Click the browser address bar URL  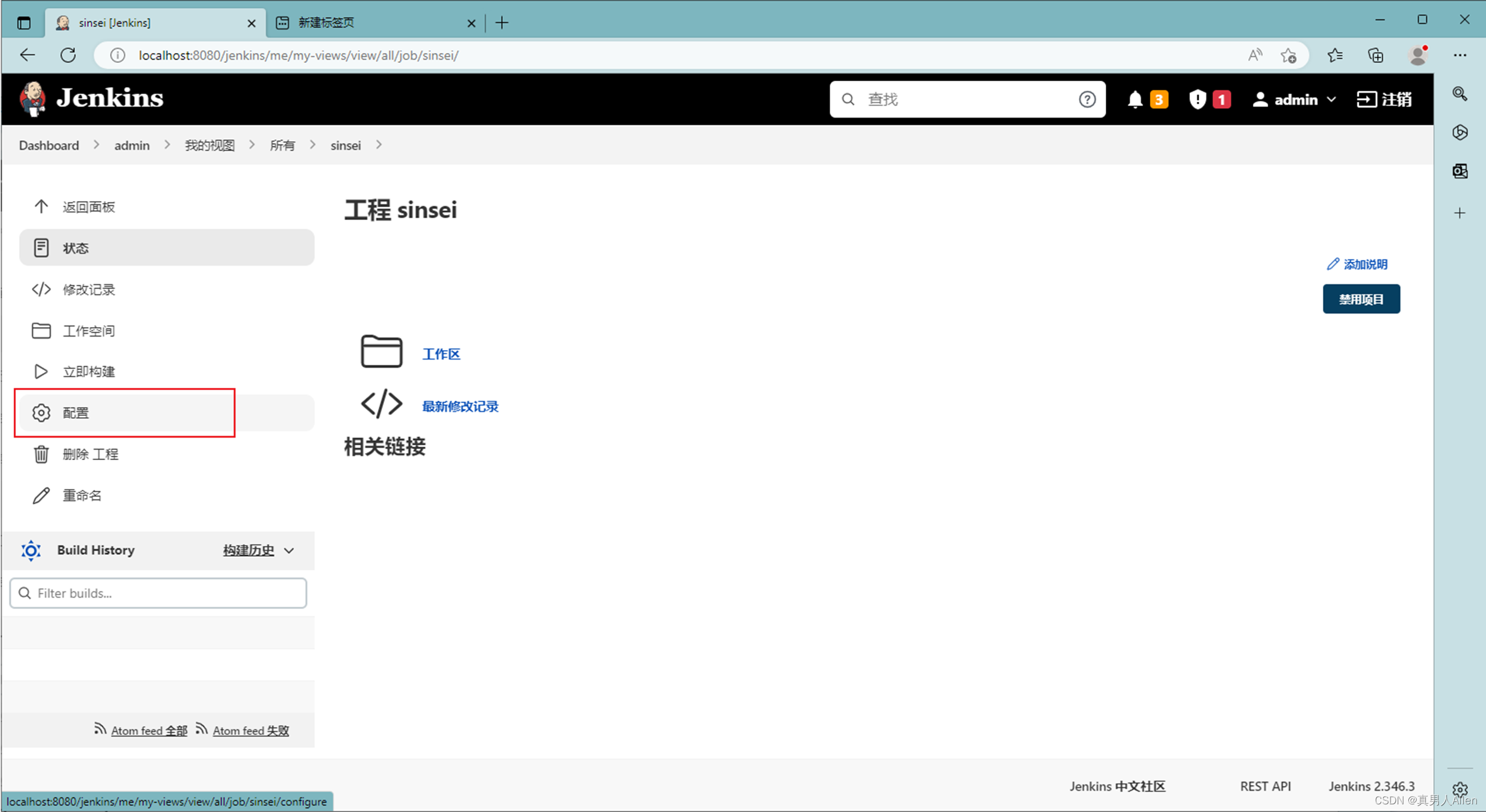click(x=298, y=55)
